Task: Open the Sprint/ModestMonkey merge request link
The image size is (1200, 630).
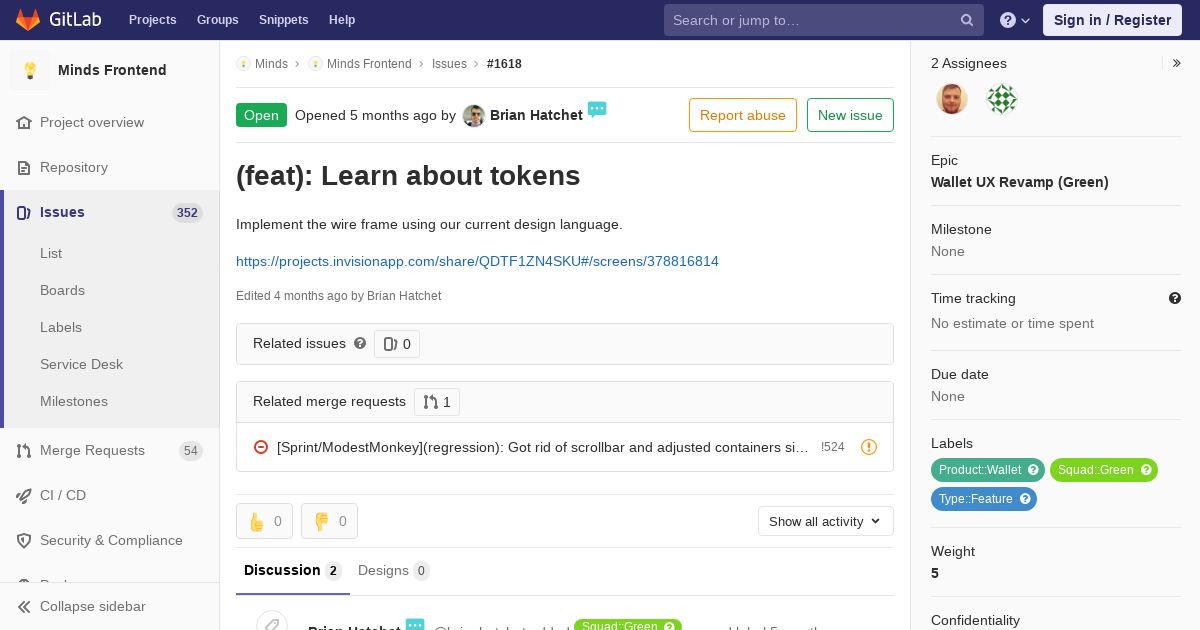Action: click(x=543, y=447)
